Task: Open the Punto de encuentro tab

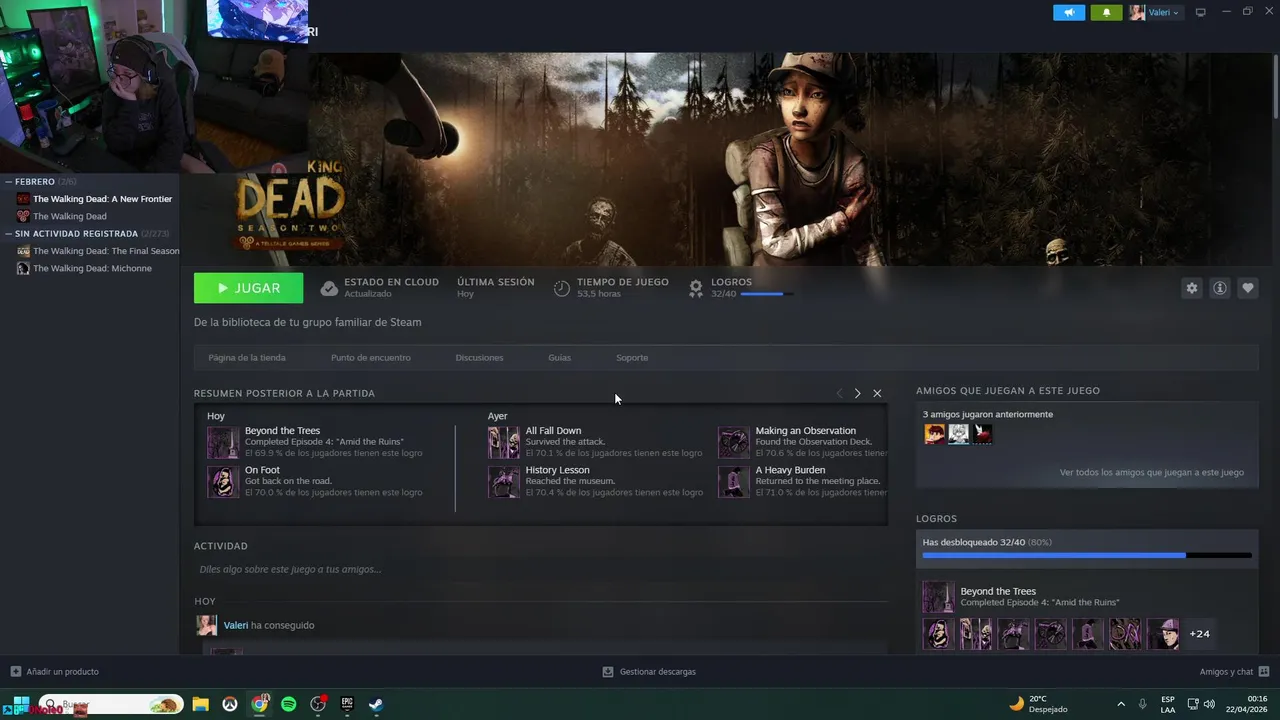Action: click(371, 357)
